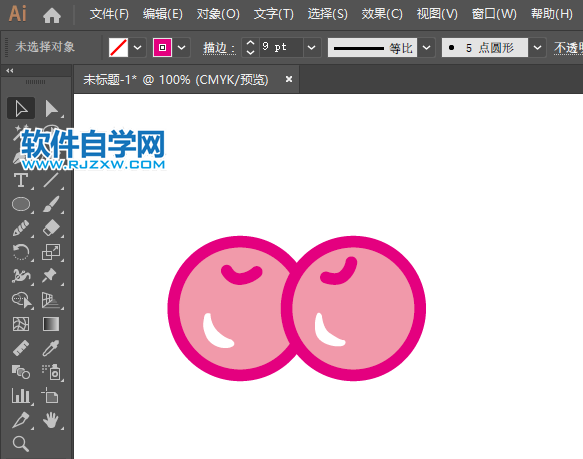Go to the Home screen icon

[52, 15]
